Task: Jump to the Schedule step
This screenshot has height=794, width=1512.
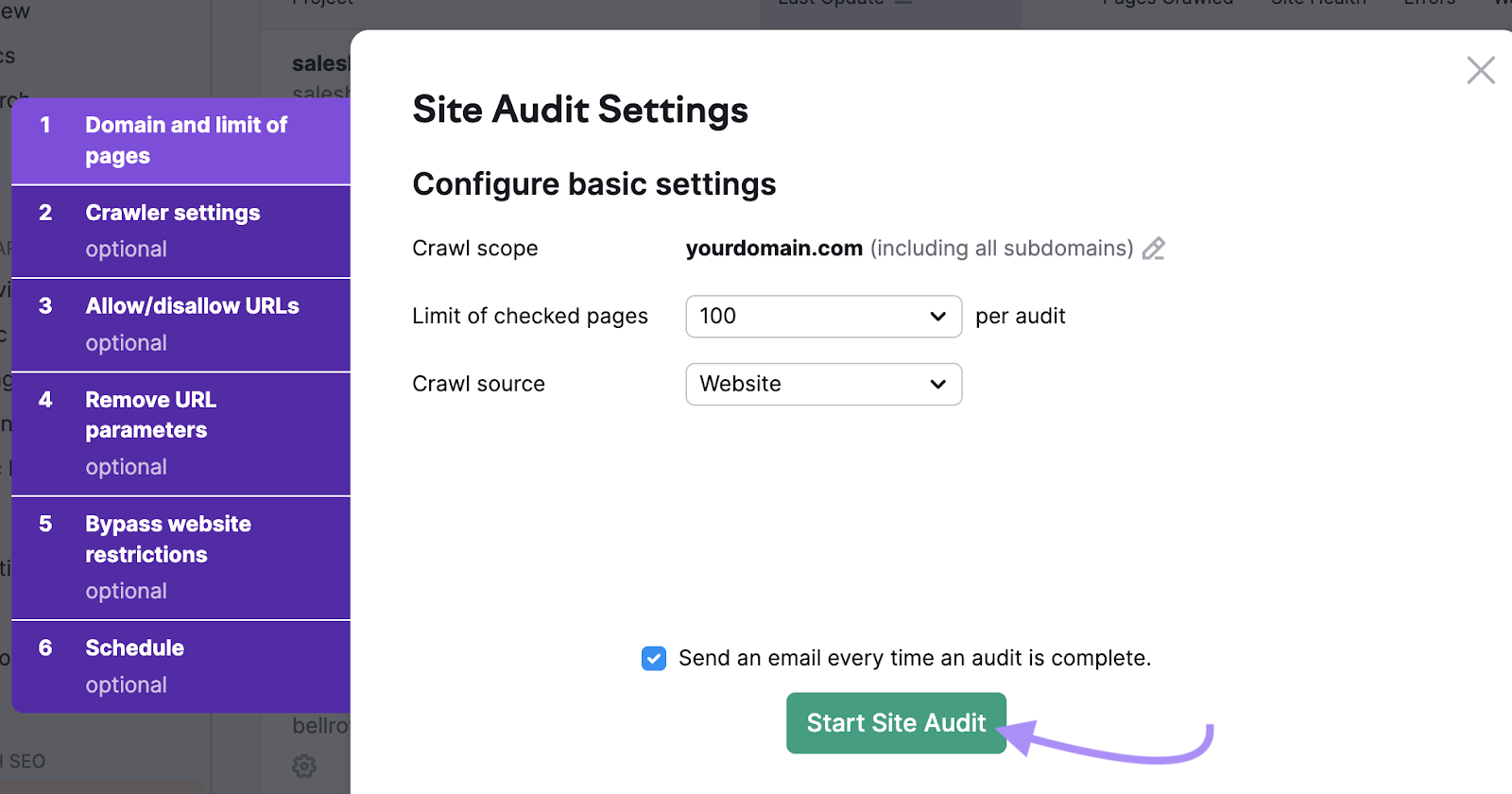Action: click(x=180, y=665)
